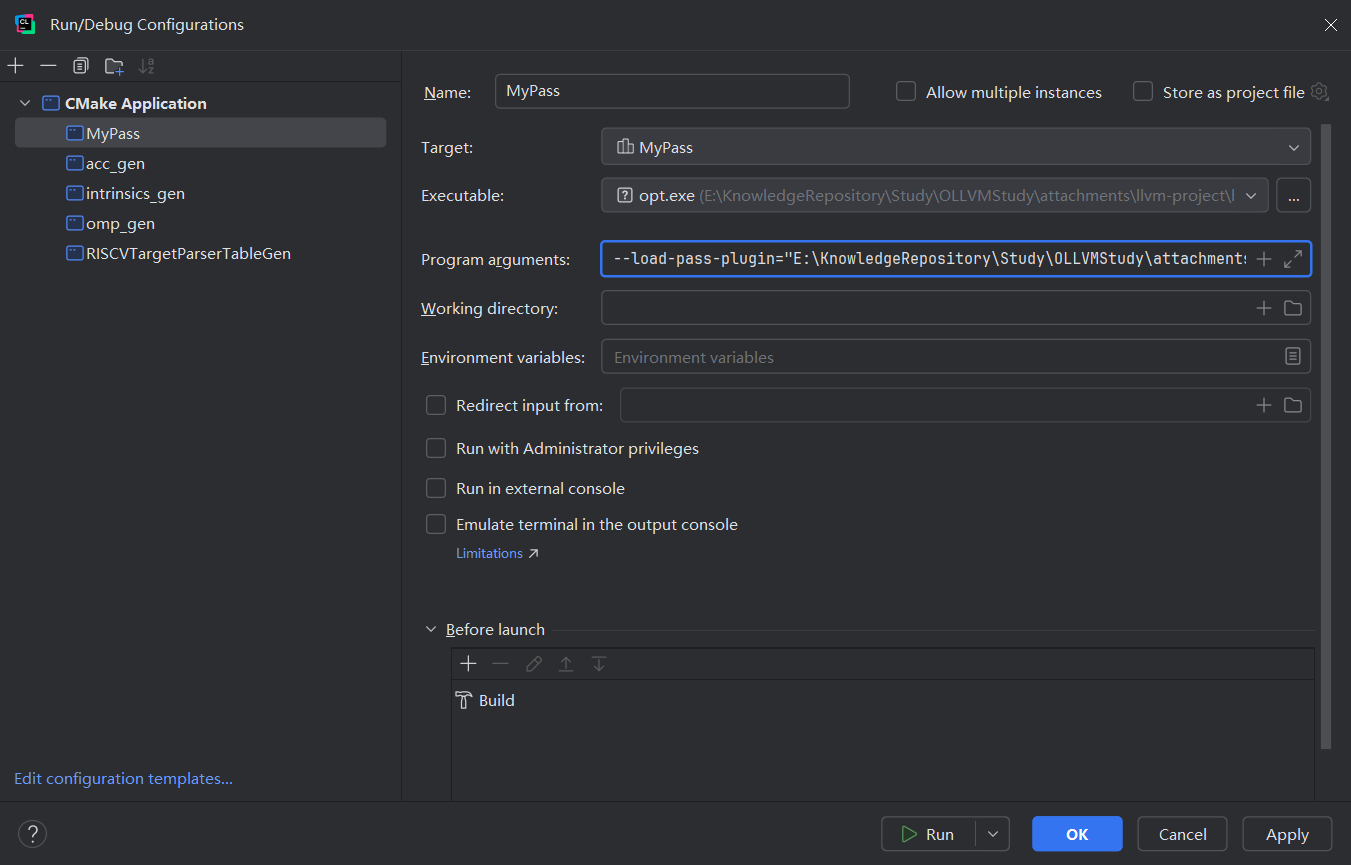This screenshot has height=865, width=1351.
Task: Open Environment variables editor icon
Action: (x=1293, y=357)
